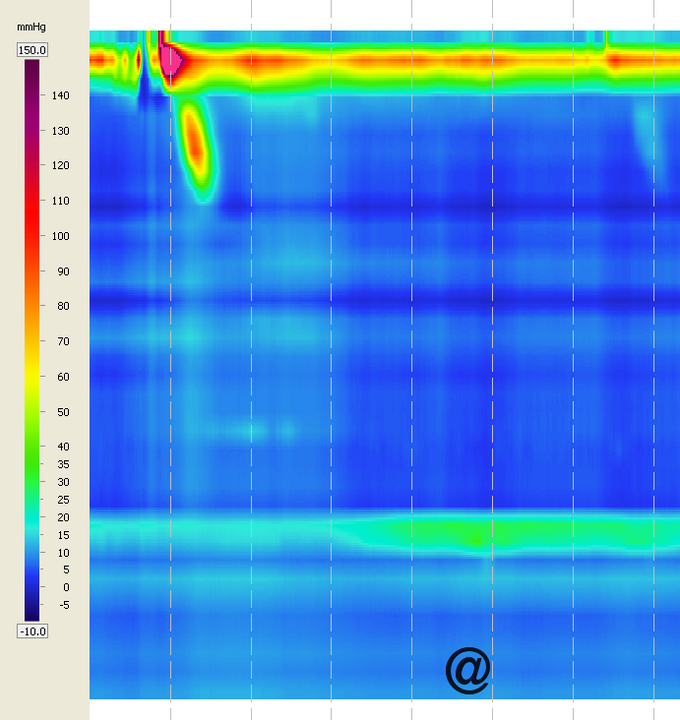This screenshot has height=720, width=680.
Task: Click the -5 scale label
Action: click(x=65, y=605)
